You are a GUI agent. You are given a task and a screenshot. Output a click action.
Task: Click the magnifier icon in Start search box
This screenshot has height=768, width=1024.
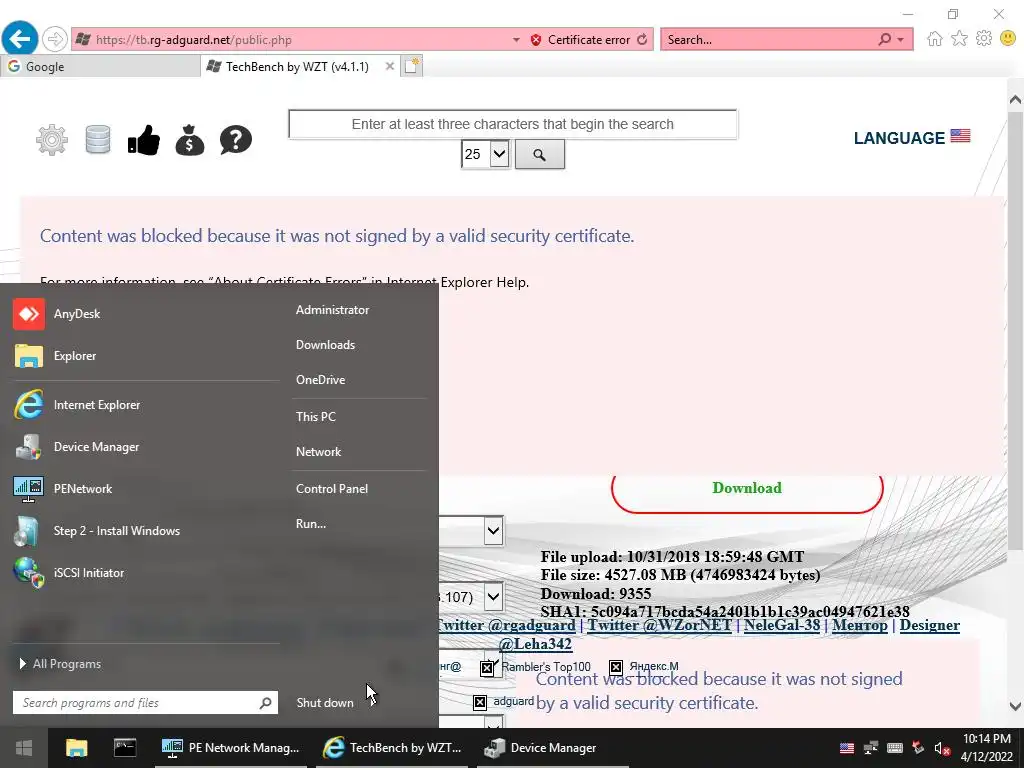265,703
